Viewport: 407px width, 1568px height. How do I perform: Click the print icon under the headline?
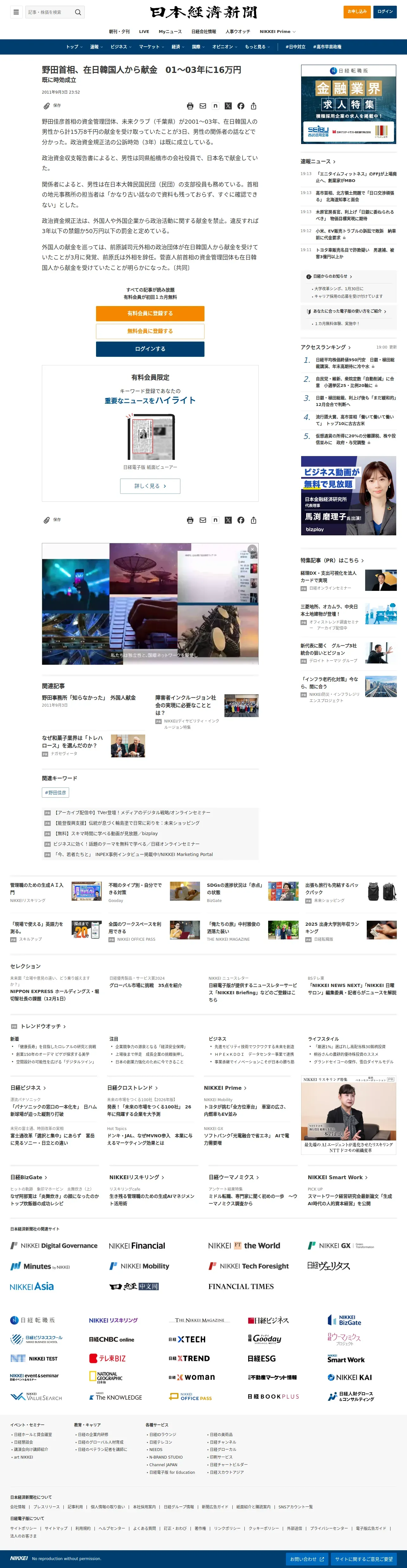(x=190, y=106)
